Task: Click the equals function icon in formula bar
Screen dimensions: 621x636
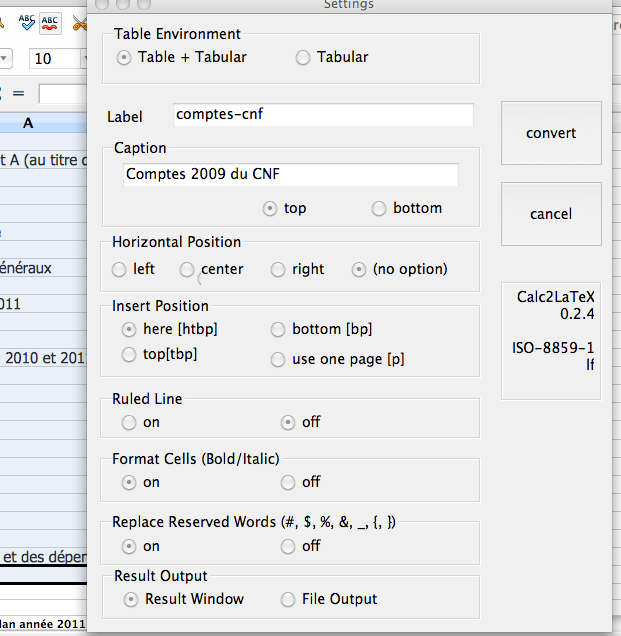Action: click(x=18, y=93)
